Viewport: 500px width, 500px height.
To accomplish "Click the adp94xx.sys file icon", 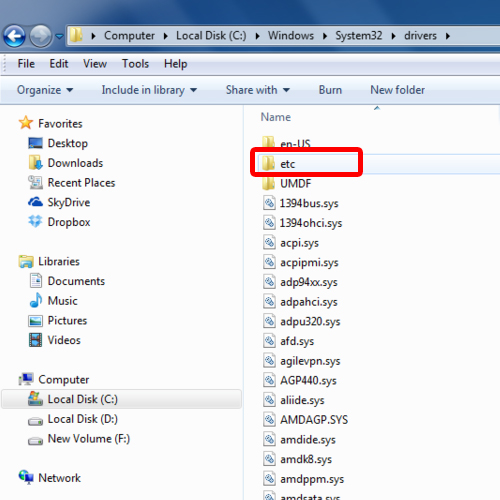I will pos(269,281).
